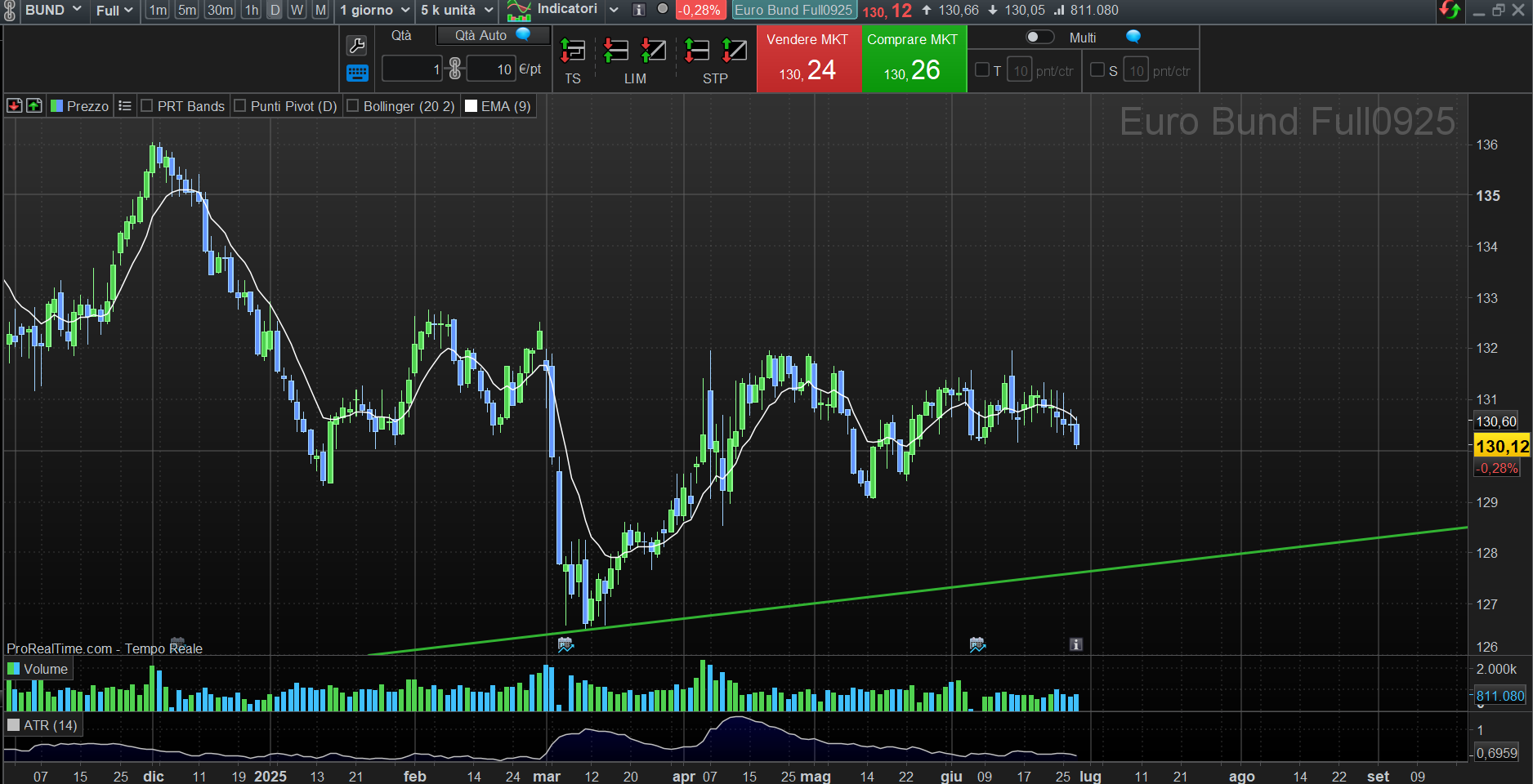Click the blue keyboard icon
The image size is (1533, 784).
[x=357, y=73]
